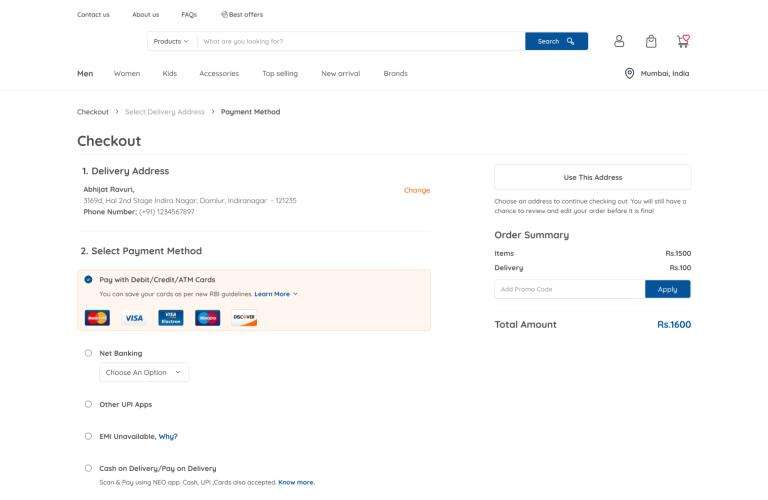
Task: Select the Maestro card icon
Action: 207,318
